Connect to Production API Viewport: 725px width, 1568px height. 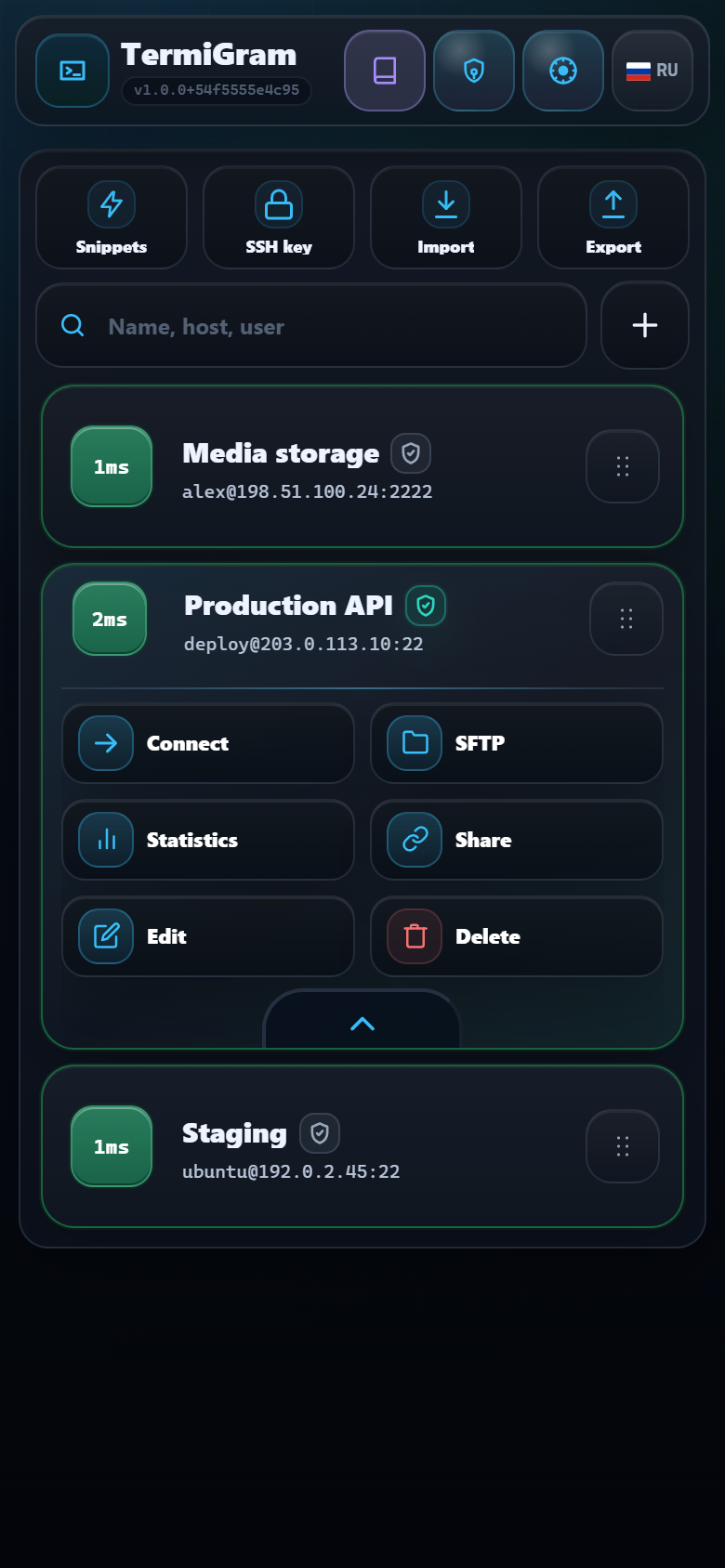[208, 743]
